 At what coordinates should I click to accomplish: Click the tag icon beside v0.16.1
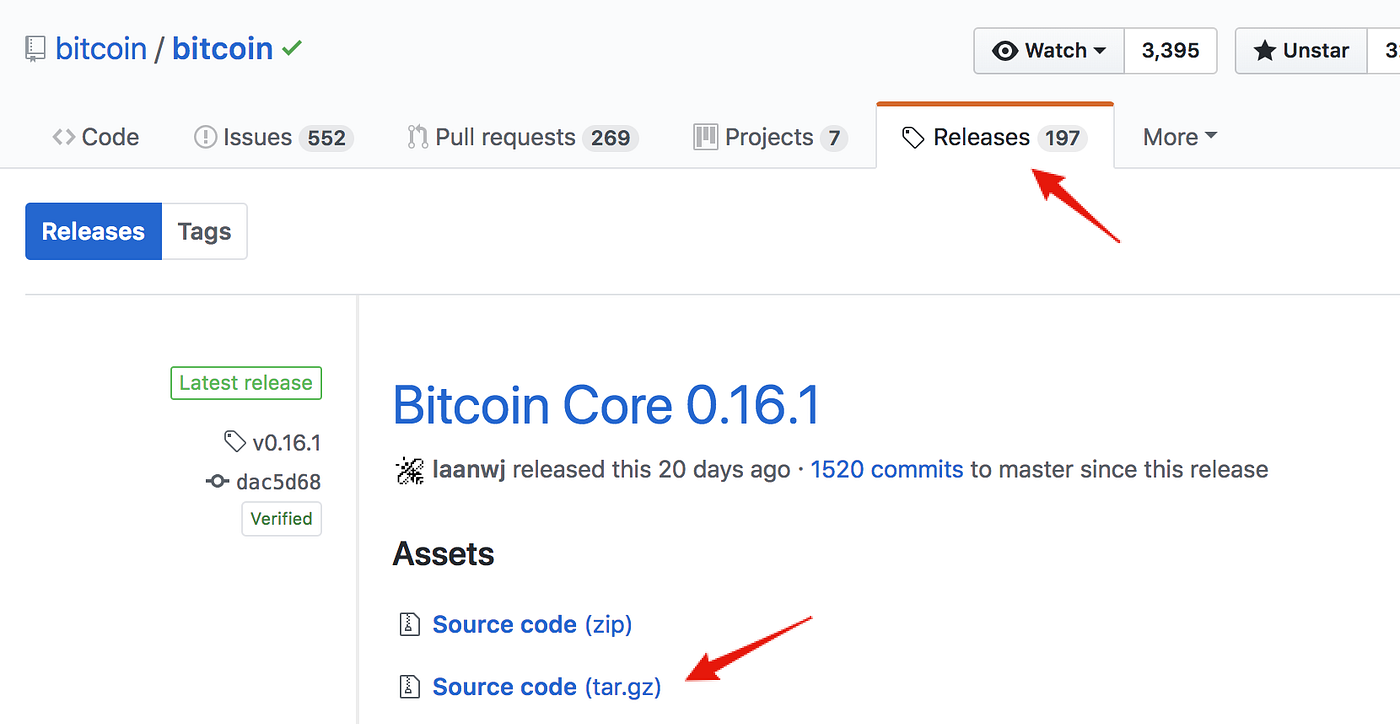click(234, 442)
